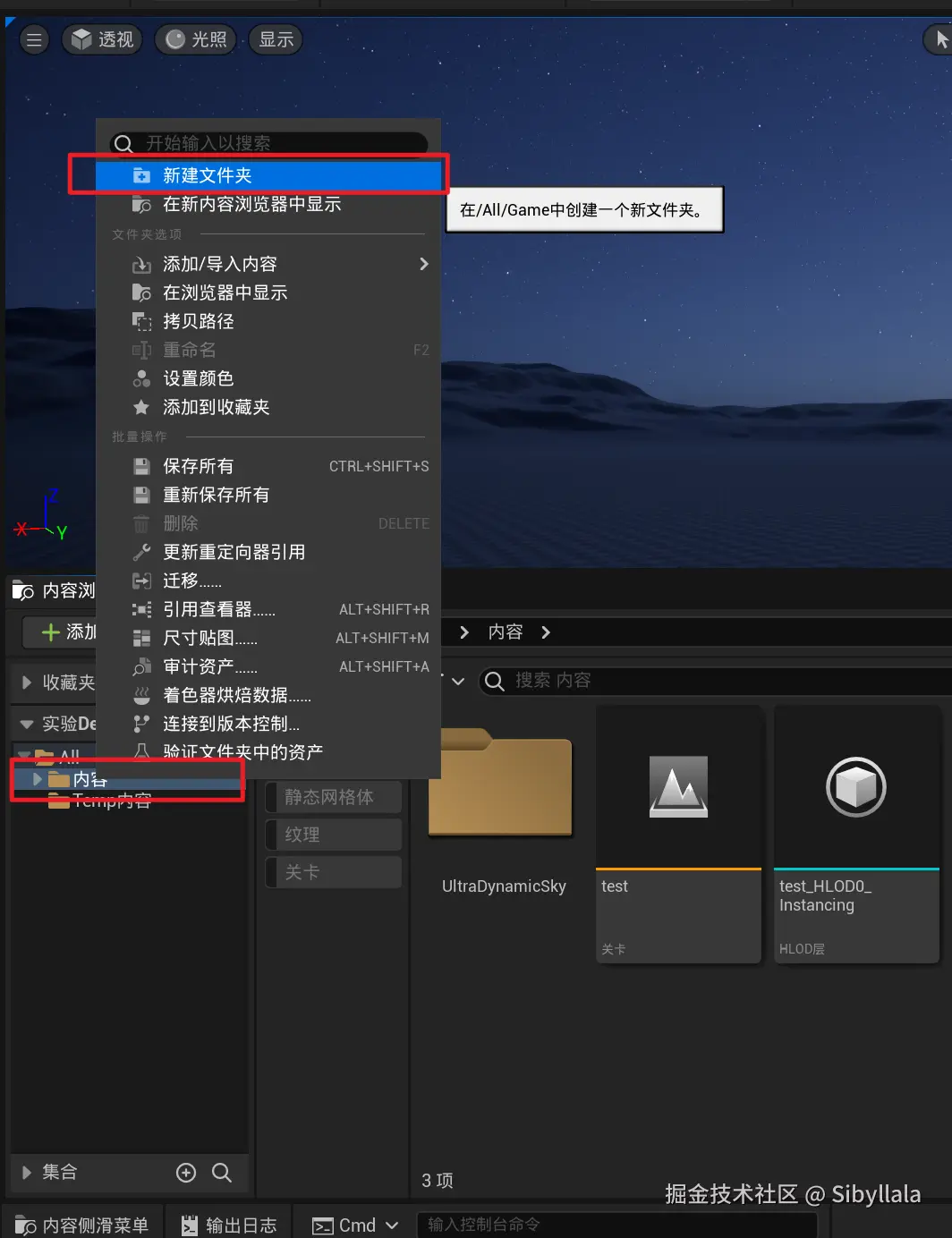This screenshot has height=1238, width=952.
Task: Click the 添加/导入内容 submenu arrow
Action: click(x=424, y=264)
